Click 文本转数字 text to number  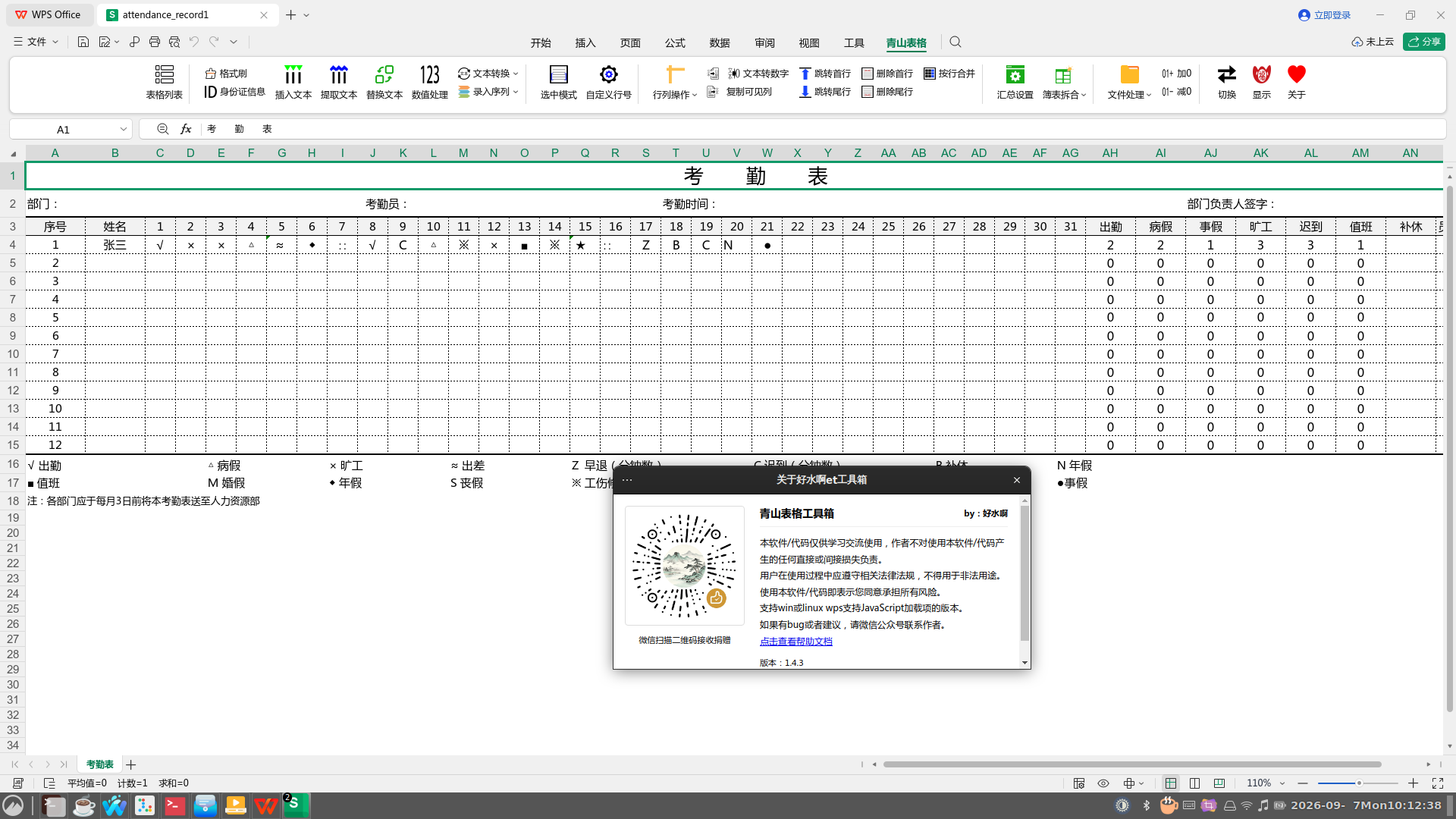pyautogui.click(x=758, y=74)
